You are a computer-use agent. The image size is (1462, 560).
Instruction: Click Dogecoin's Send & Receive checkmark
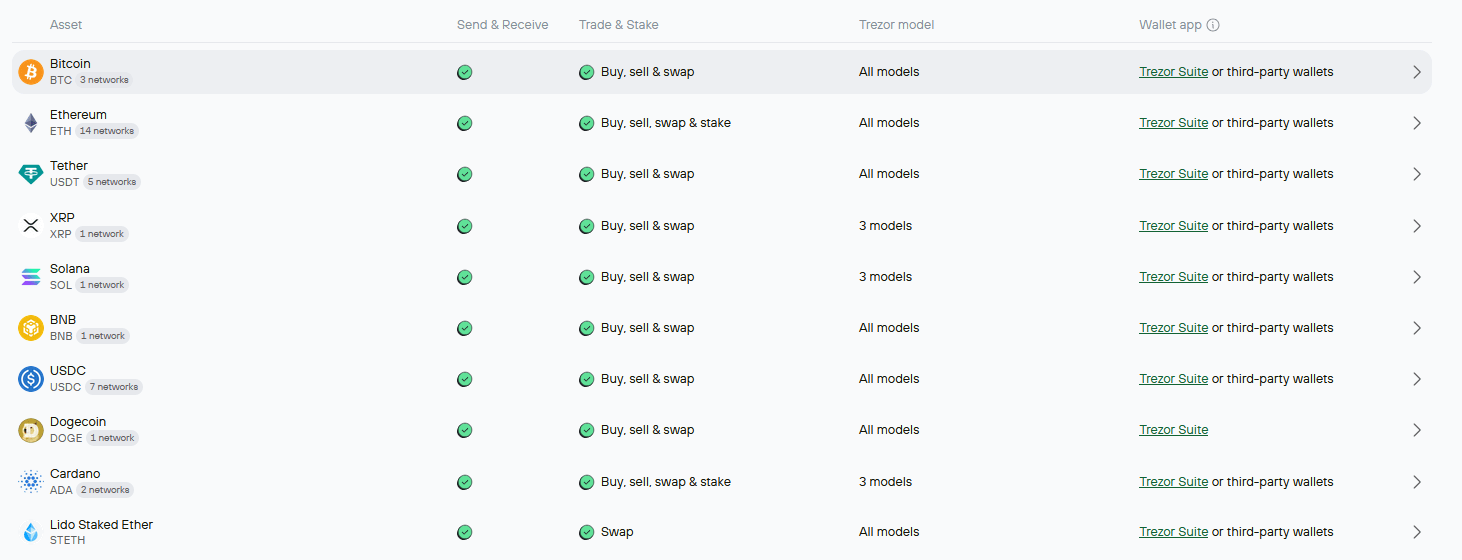(464, 430)
